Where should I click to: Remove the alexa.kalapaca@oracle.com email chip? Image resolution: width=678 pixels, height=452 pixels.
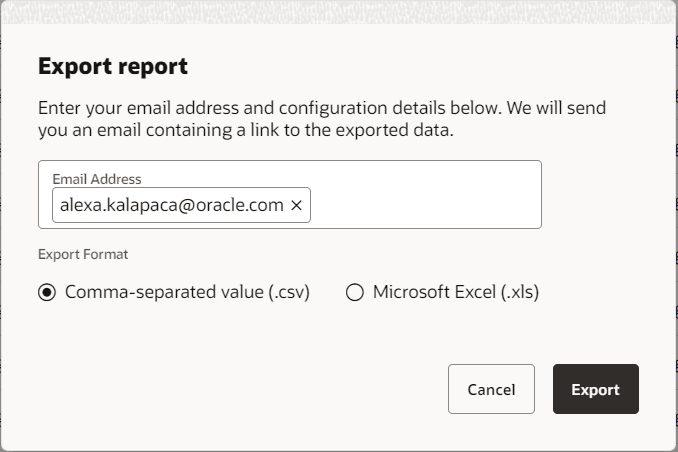point(296,205)
